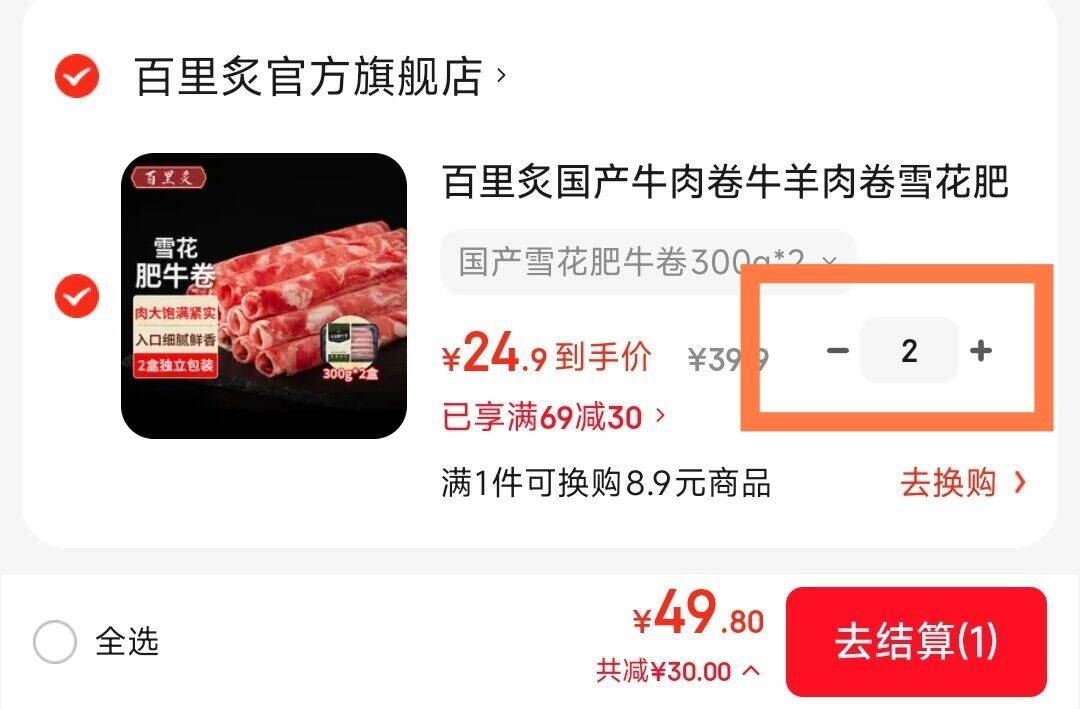Tap the 去结算(1) checkout button
1080x709 pixels.
point(916,641)
